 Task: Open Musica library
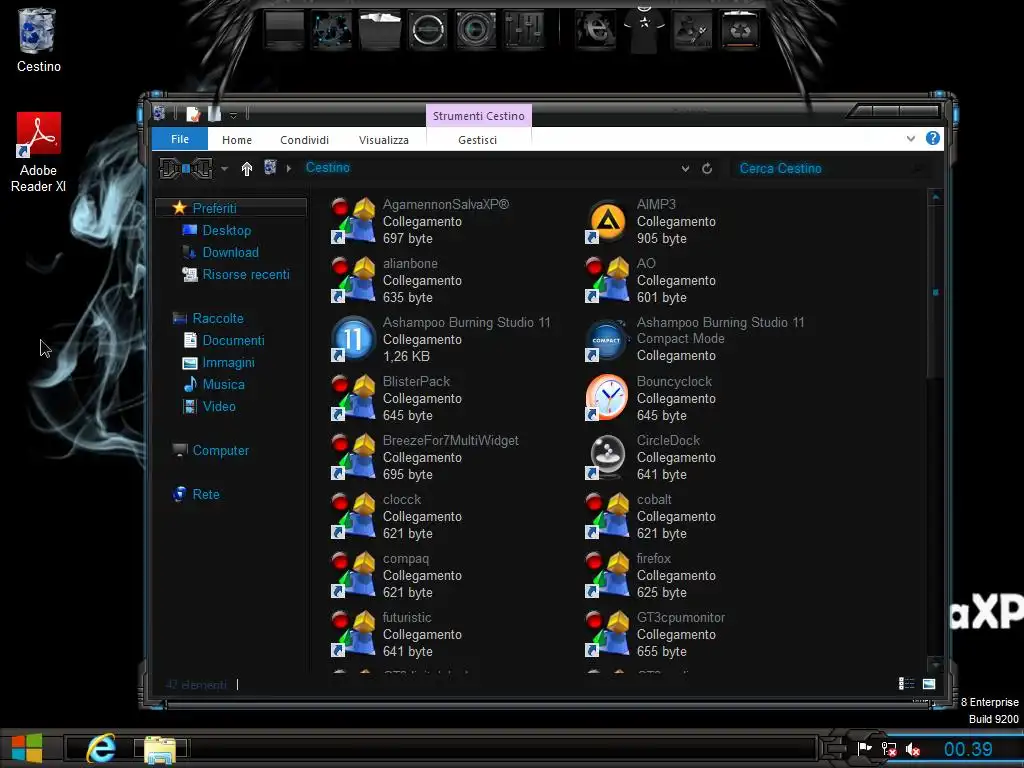tap(223, 384)
